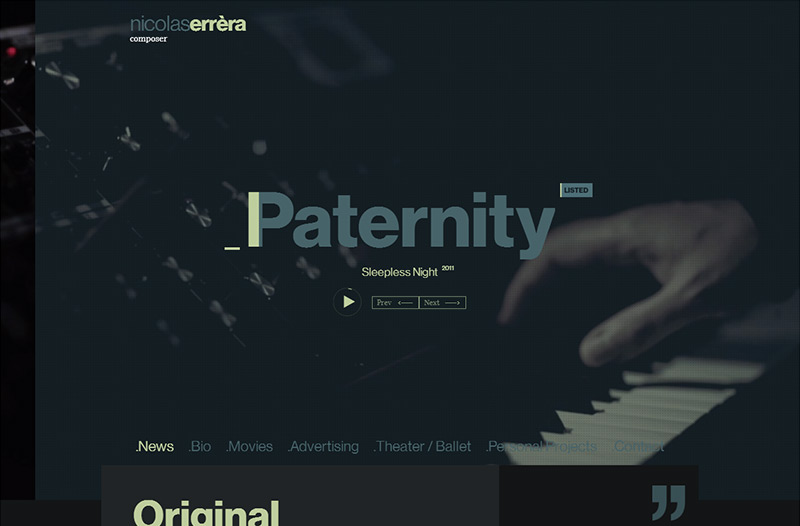
Task: Click the Sleepless Night subtitle
Action: [x=399, y=272]
